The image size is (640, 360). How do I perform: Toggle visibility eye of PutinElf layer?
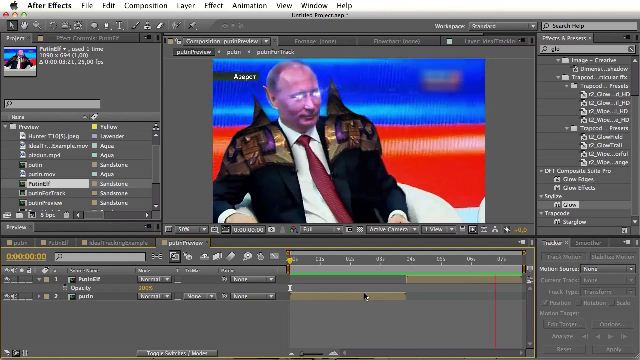(x=7, y=280)
